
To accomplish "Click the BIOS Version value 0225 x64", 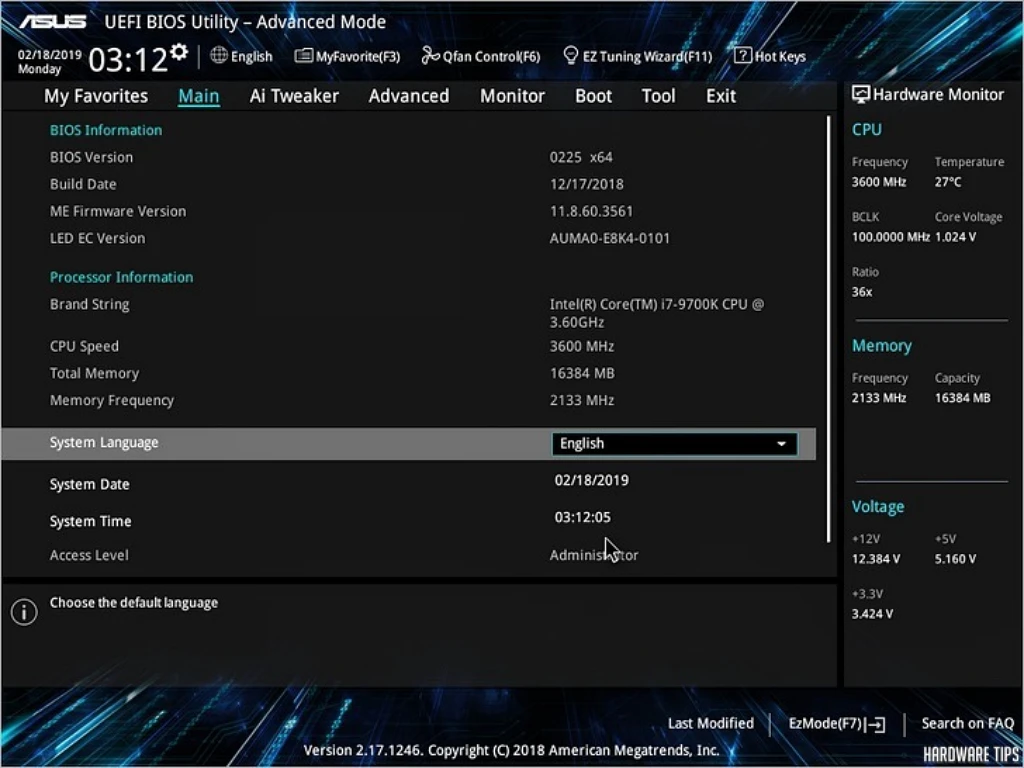I will click(x=581, y=157).
